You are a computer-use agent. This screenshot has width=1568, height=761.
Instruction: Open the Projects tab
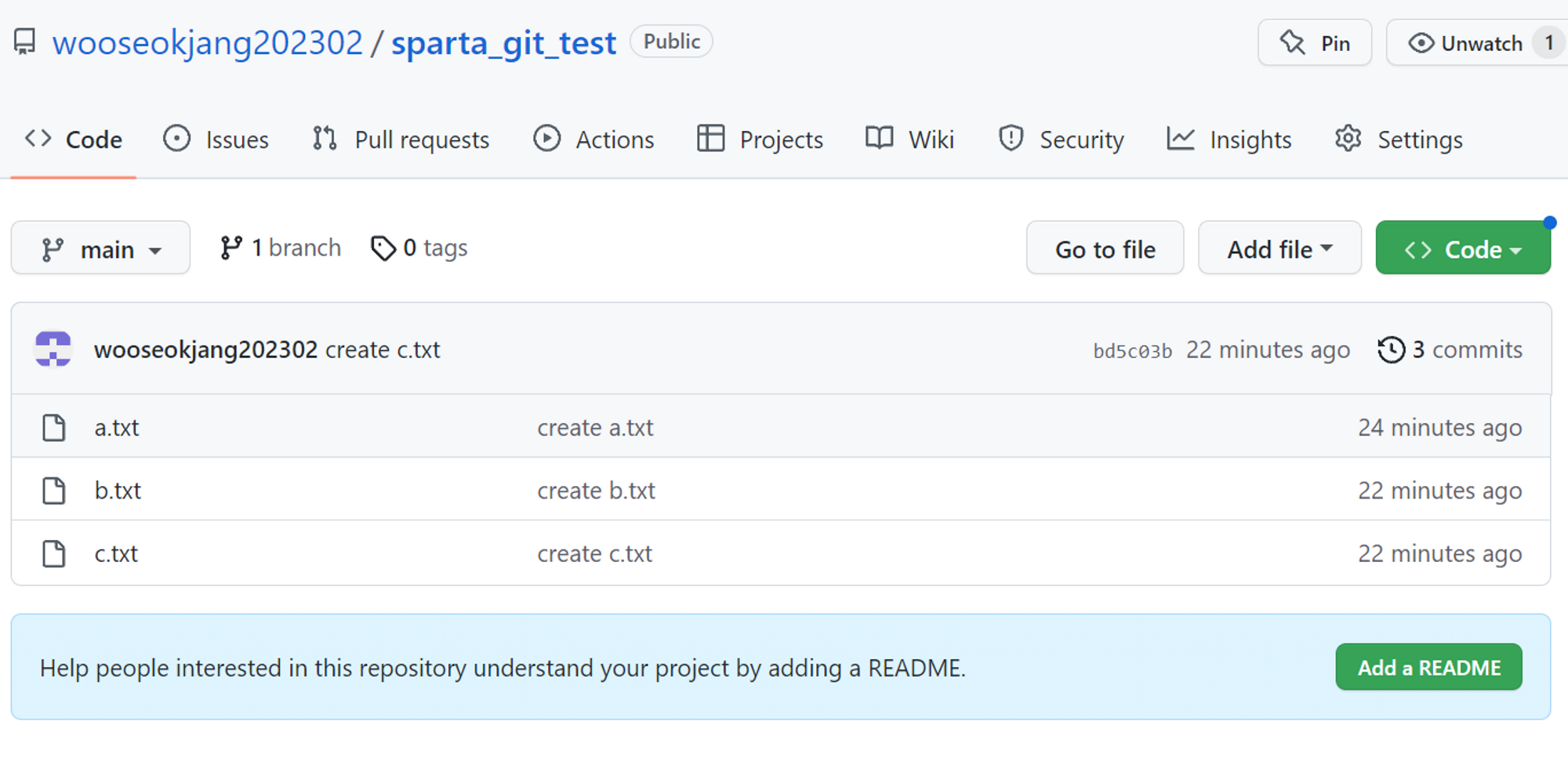tap(760, 140)
